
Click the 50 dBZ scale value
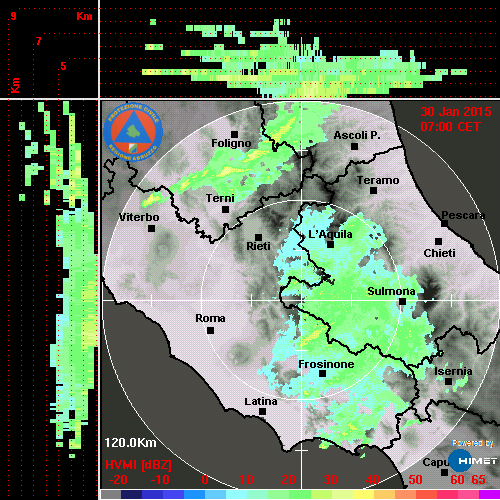[415, 480]
